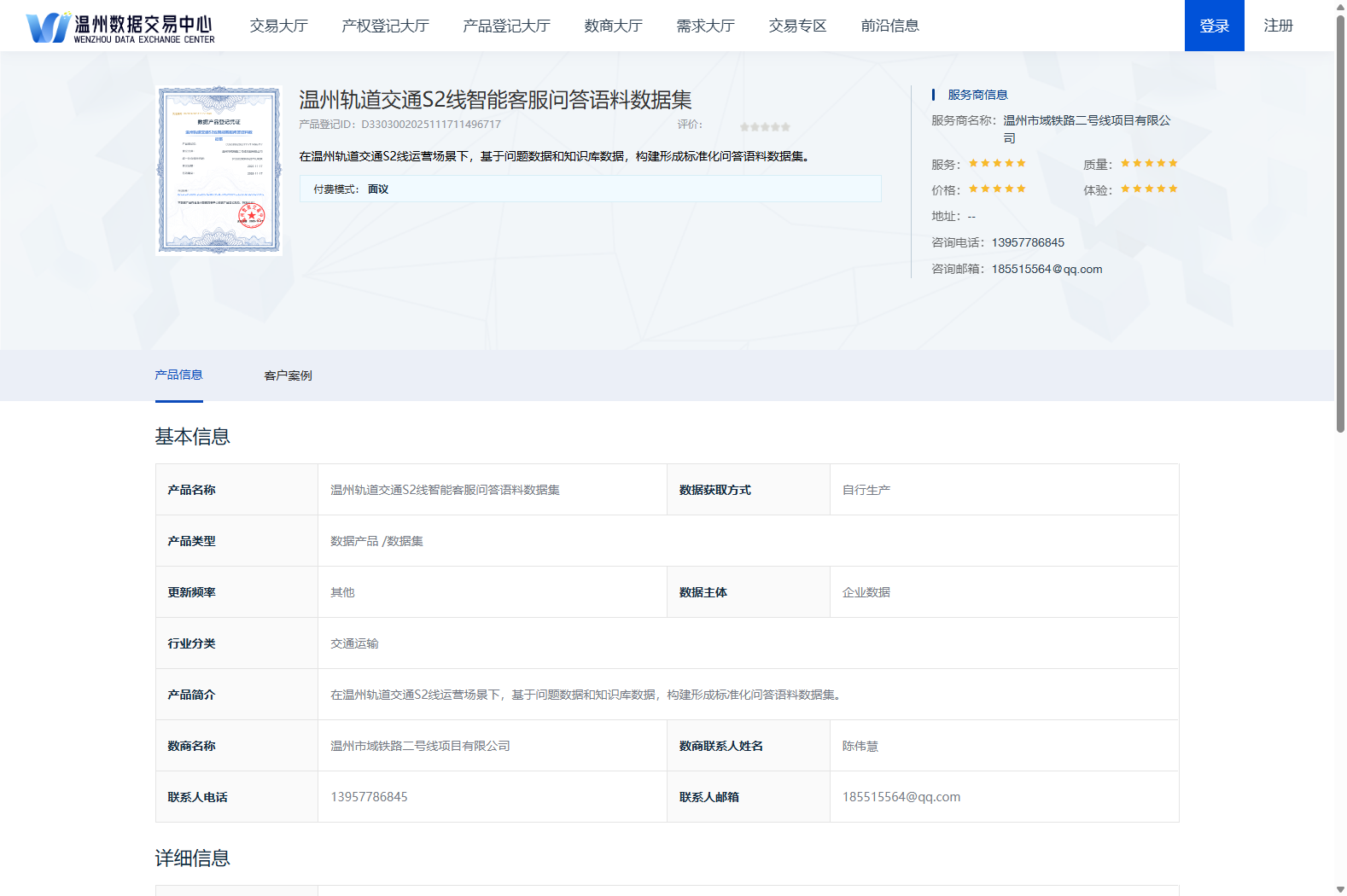Click the 体验 star rating
Image resolution: width=1347 pixels, height=896 pixels.
pos(1149,189)
